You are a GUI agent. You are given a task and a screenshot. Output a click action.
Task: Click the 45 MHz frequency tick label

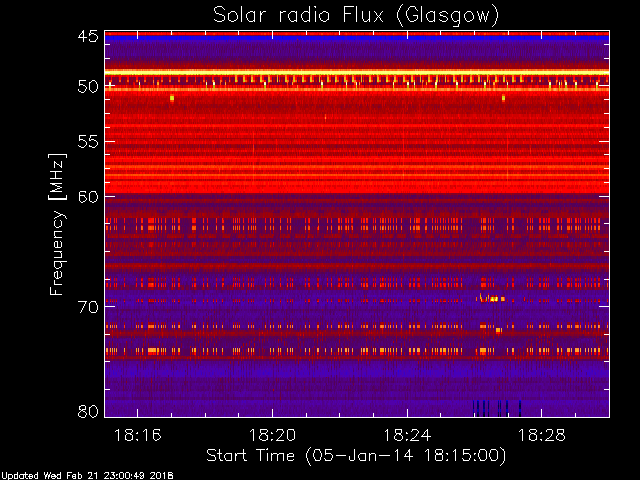point(88,37)
